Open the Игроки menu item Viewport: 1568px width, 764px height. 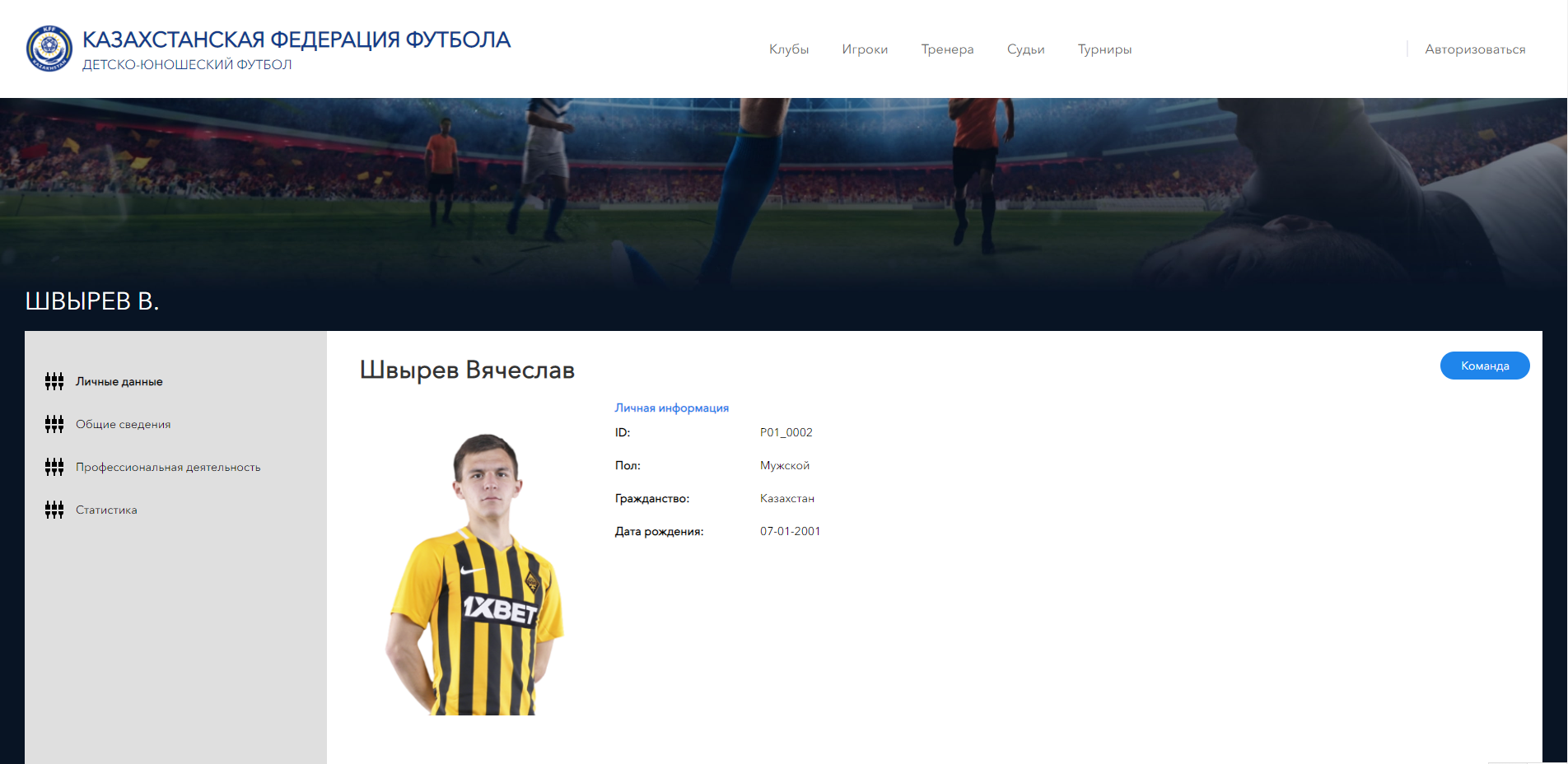click(x=865, y=49)
